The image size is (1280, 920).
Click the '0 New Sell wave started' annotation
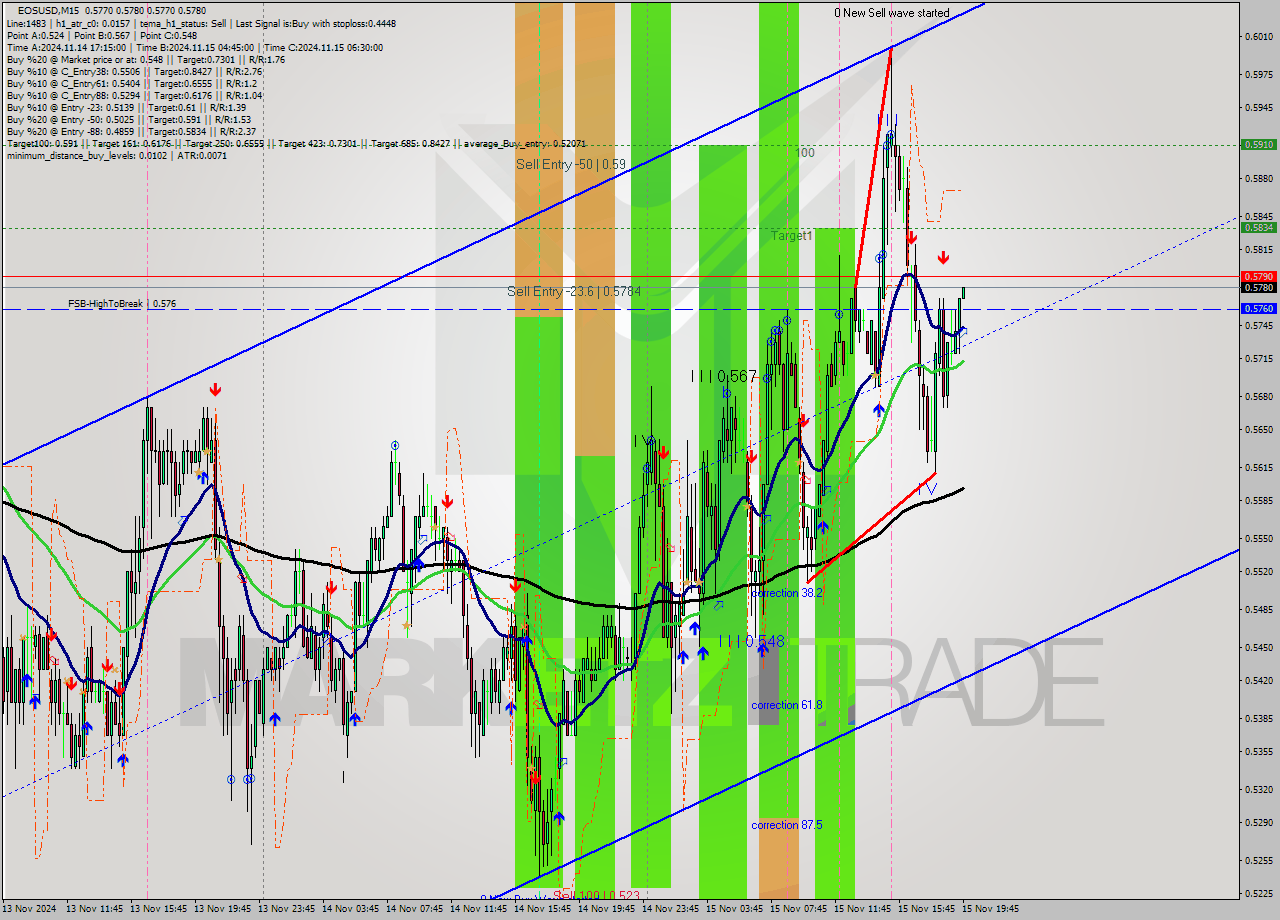click(x=892, y=13)
